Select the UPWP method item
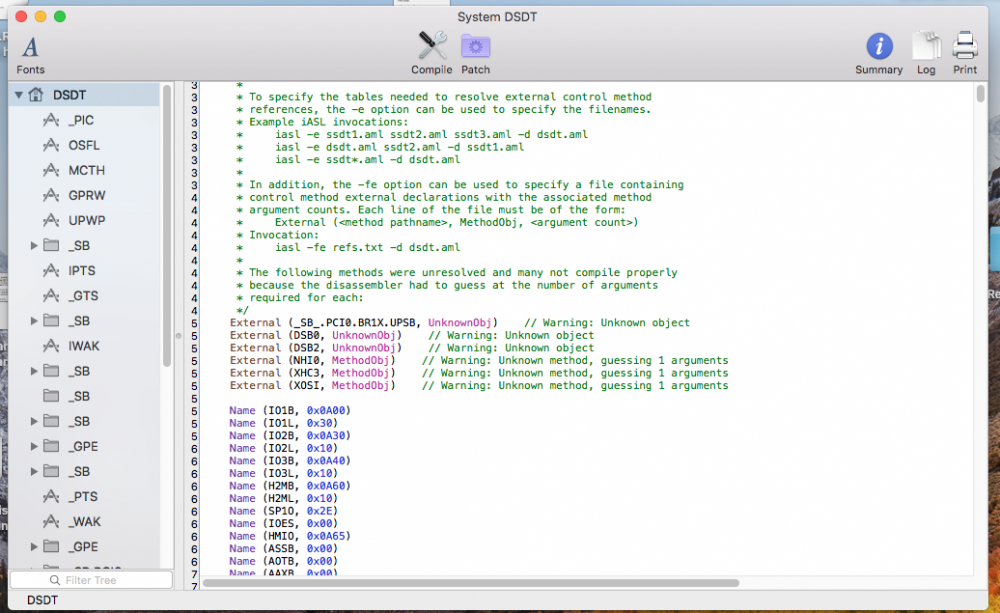This screenshot has height=613, width=1000. (x=87, y=220)
